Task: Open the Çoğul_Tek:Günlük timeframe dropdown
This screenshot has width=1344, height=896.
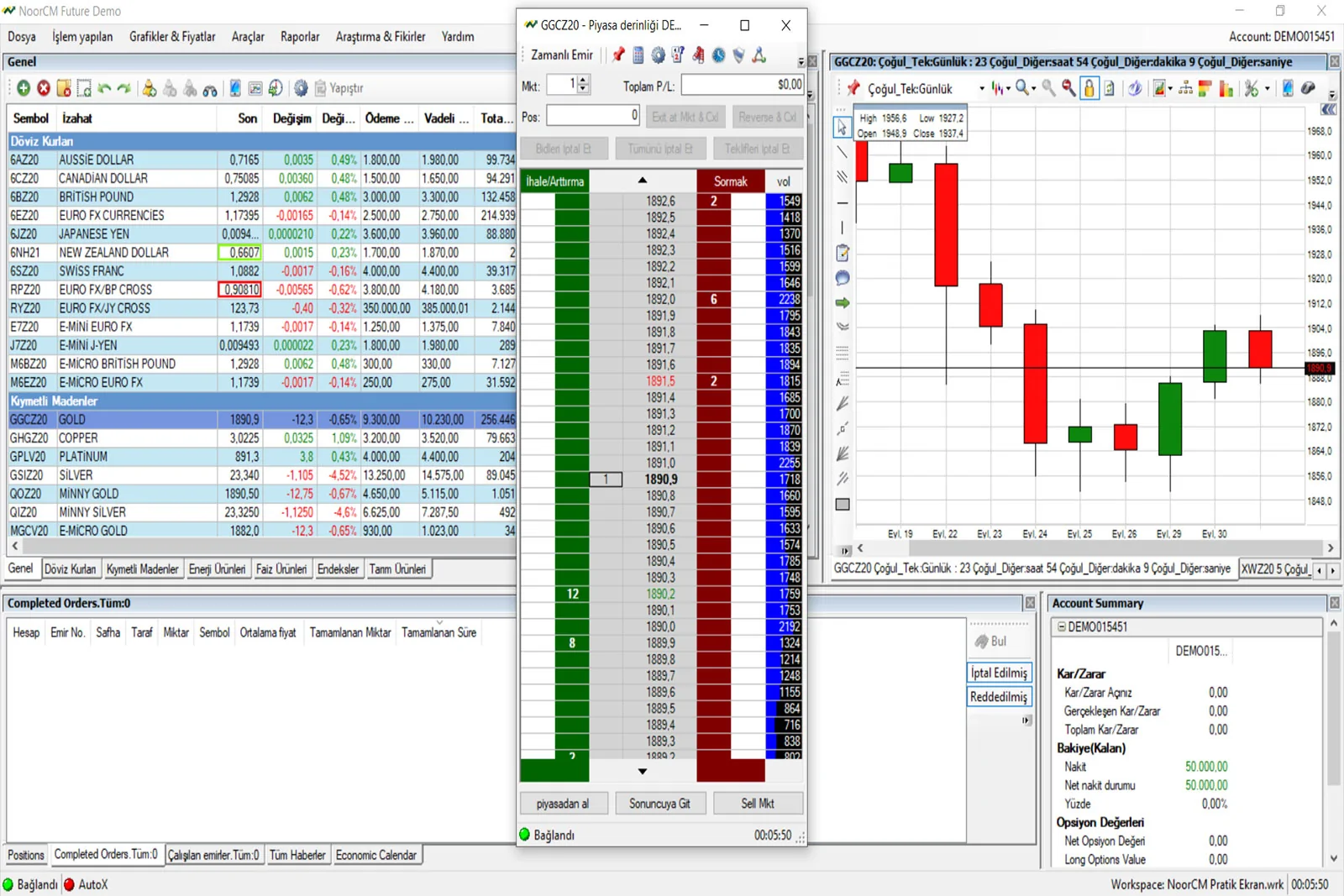Action: pos(981,89)
